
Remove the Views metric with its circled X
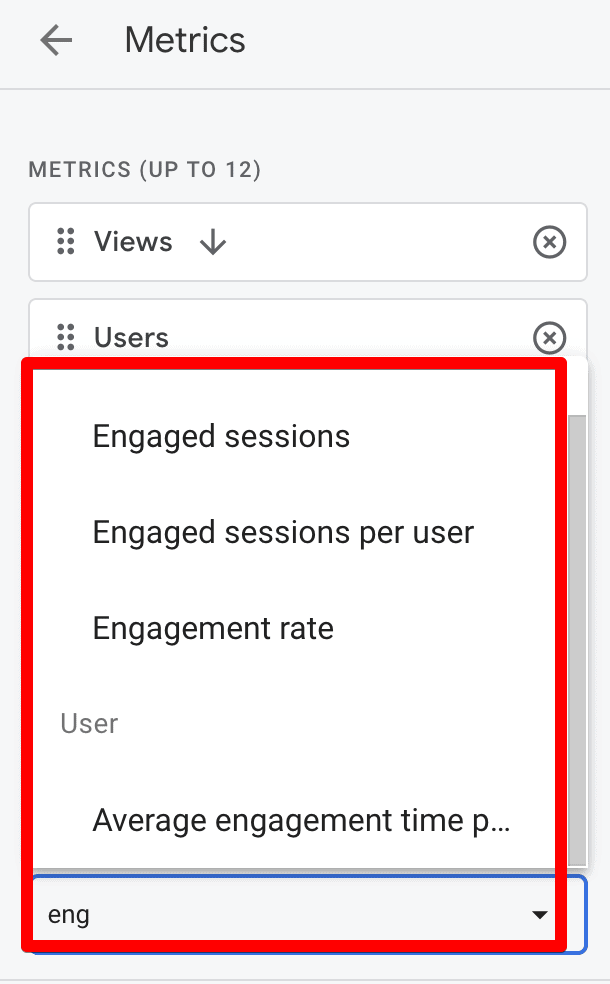coord(549,242)
